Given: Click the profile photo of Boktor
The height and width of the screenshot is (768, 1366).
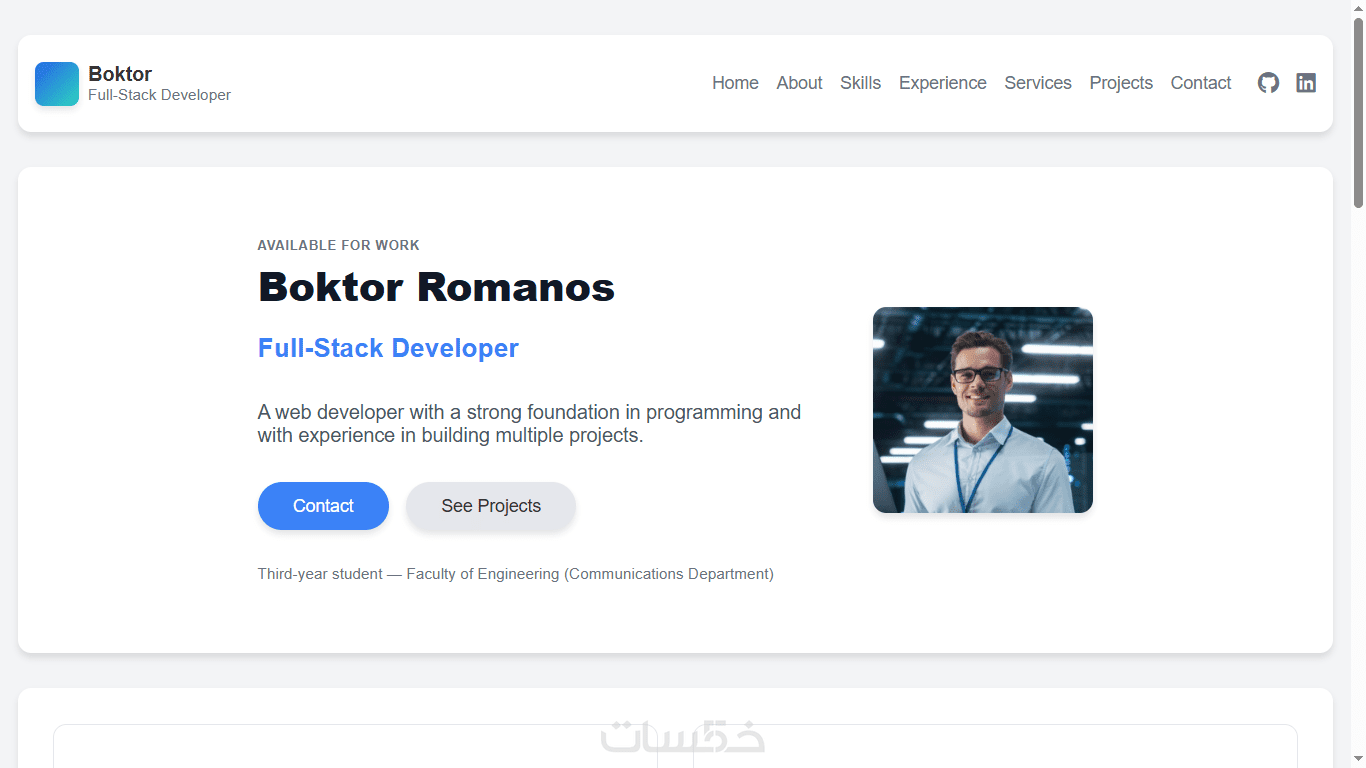Looking at the screenshot, I should (x=983, y=410).
